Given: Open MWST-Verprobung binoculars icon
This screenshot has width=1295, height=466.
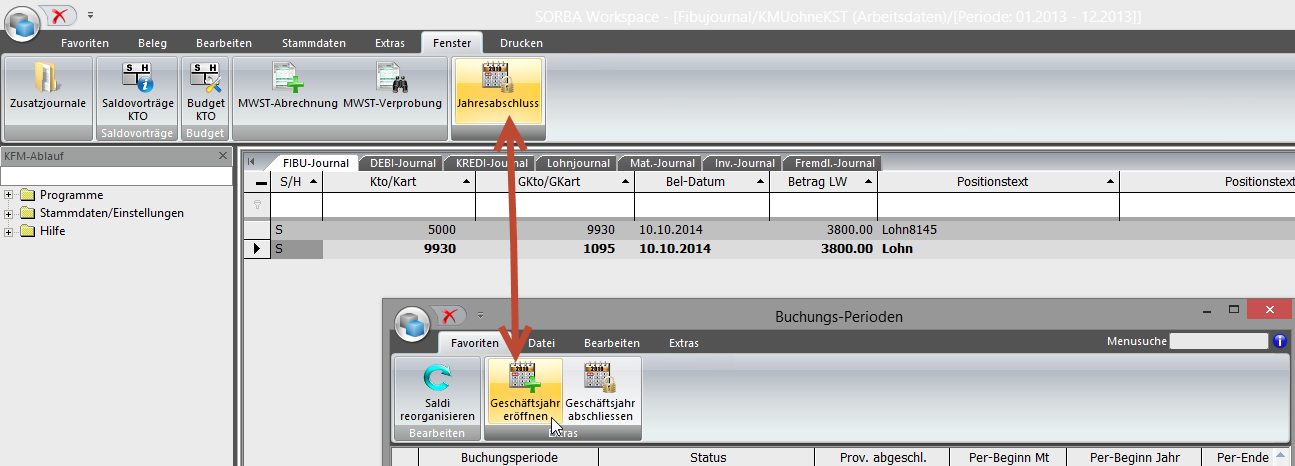Looking at the screenshot, I should click(x=392, y=88).
